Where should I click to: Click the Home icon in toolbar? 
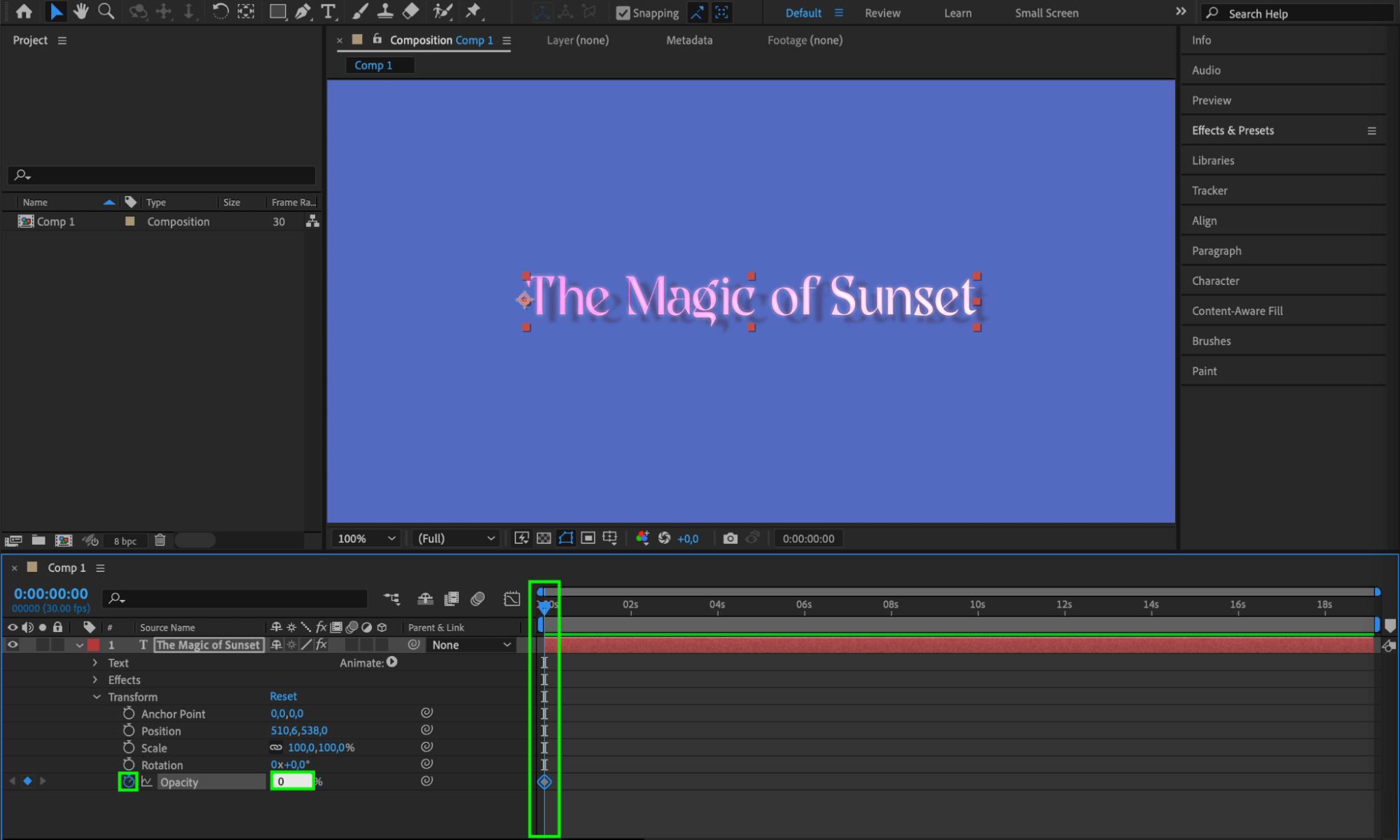coord(24,11)
